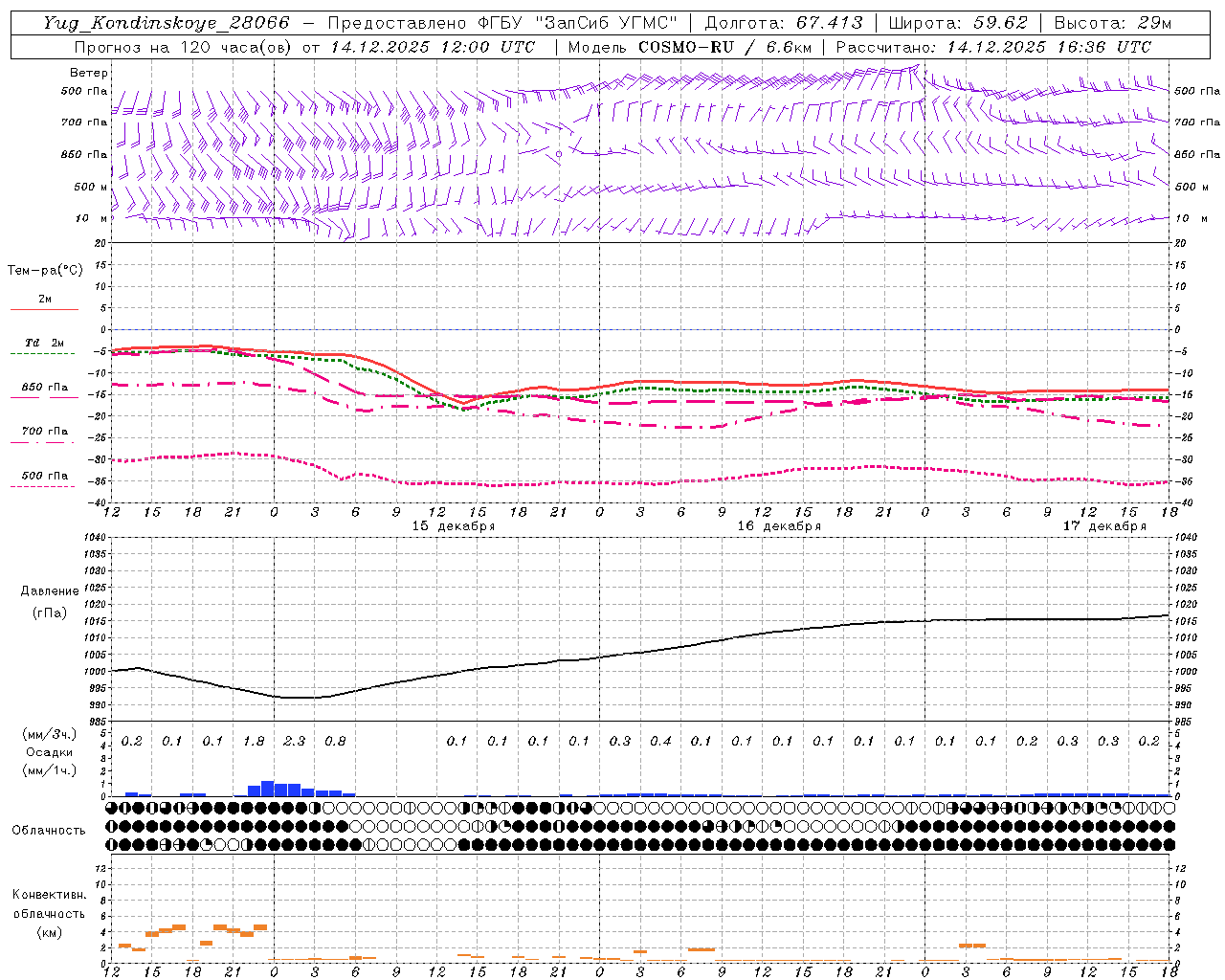This screenshot has height=980, width=1225.
Task: Click the 0.4 precipitation total value
Action: tap(660, 741)
